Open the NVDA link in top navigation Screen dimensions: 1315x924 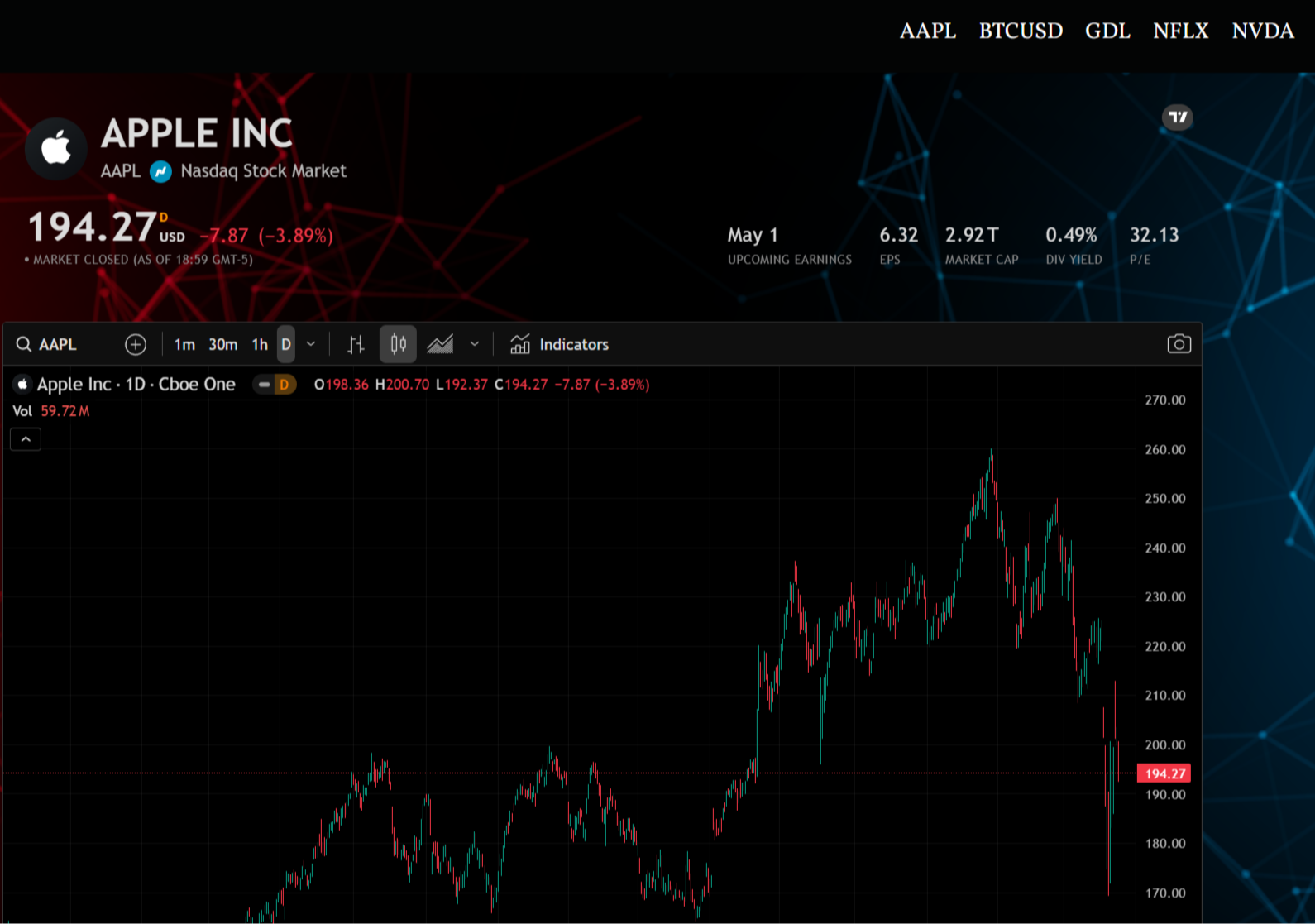pos(1263,31)
